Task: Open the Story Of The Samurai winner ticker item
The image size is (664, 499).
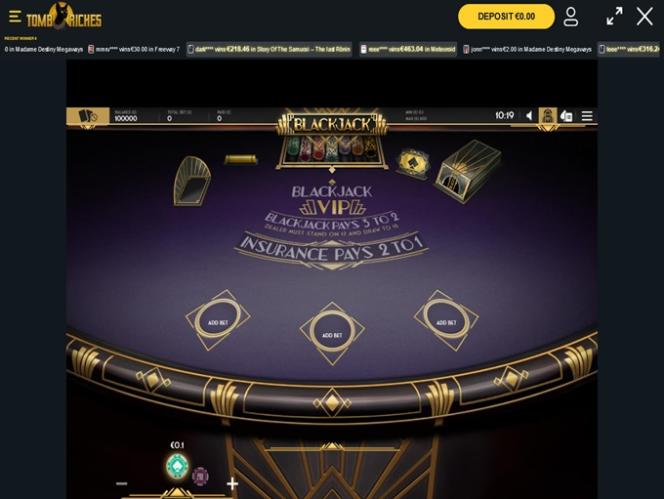Action: click(x=269, y=49)
